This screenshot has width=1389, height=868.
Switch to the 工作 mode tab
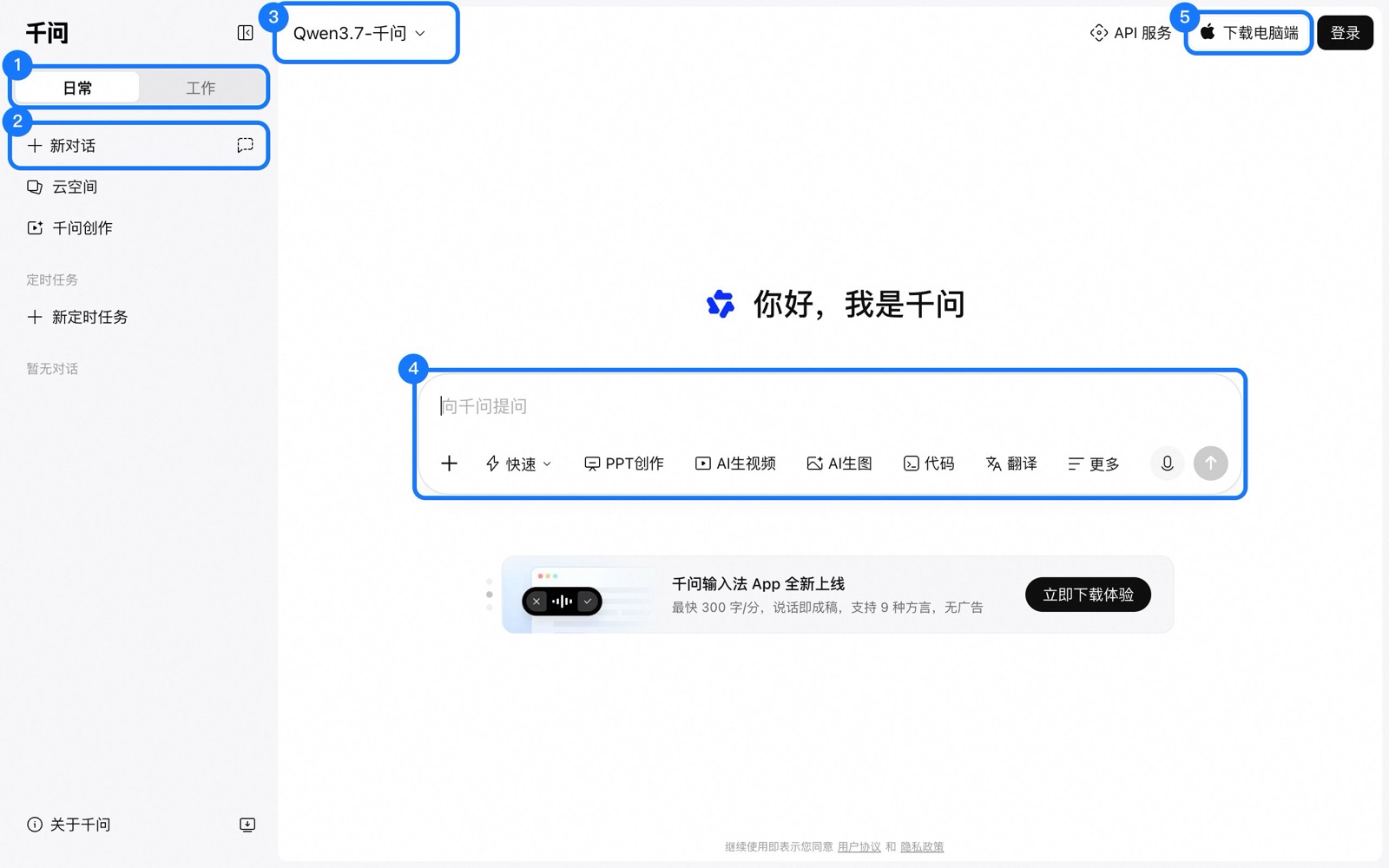click(201, 88)
